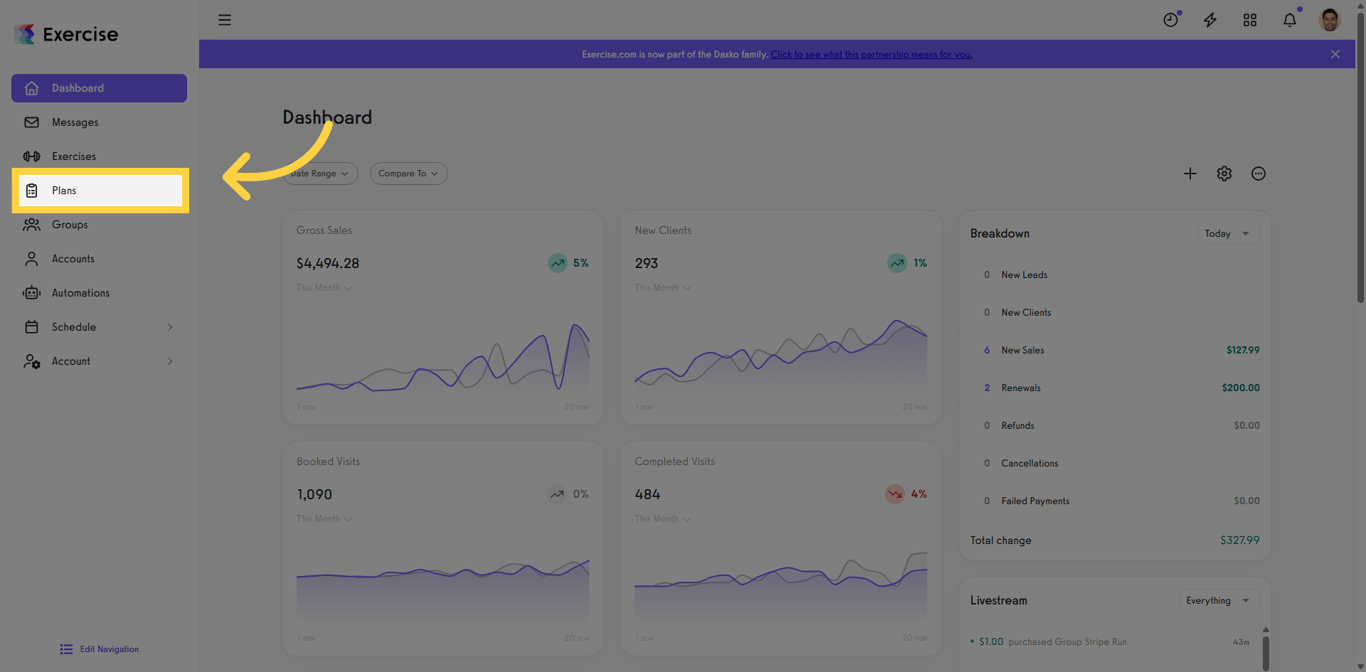Open the Compare To dropdown
This screenshot has height=672, width=1366.
coord(408,173)
